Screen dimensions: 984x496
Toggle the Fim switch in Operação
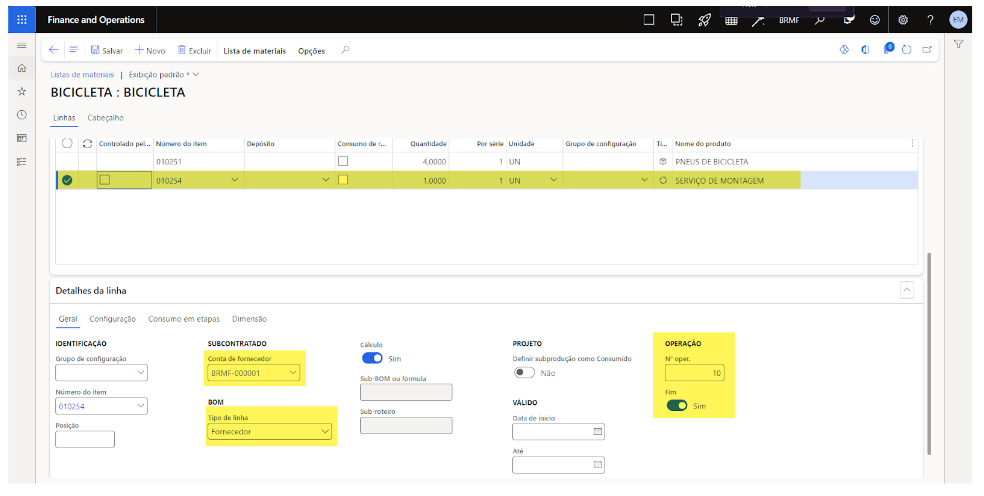pos(677,406)
